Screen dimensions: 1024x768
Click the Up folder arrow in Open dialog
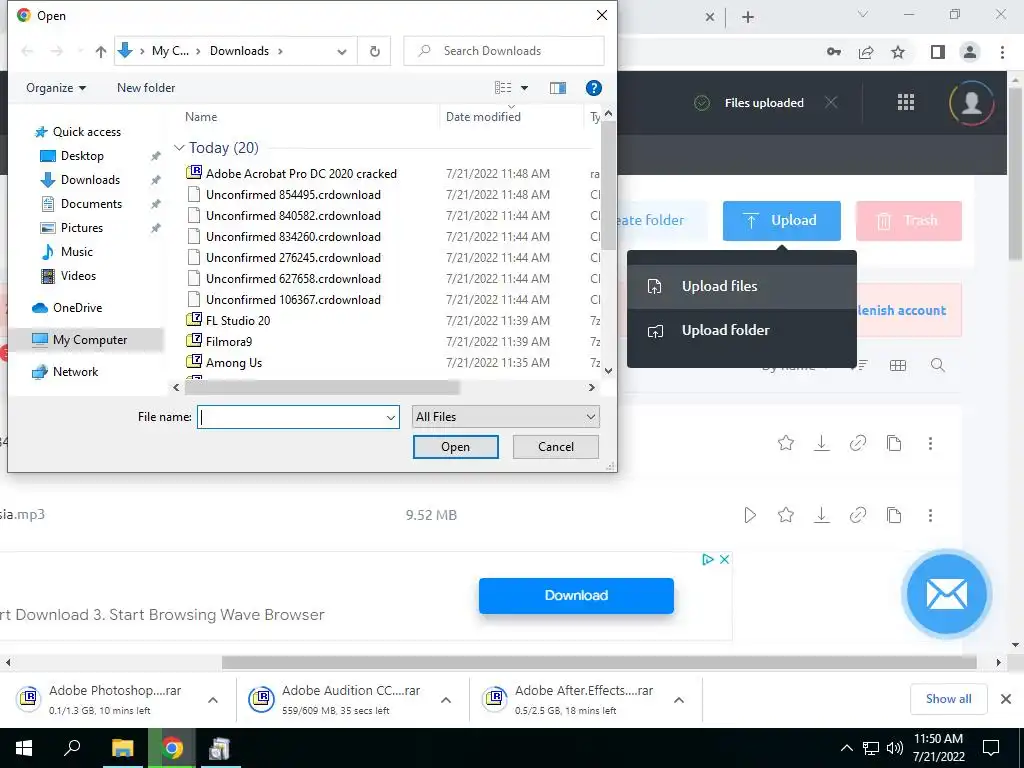click(100, 51)
